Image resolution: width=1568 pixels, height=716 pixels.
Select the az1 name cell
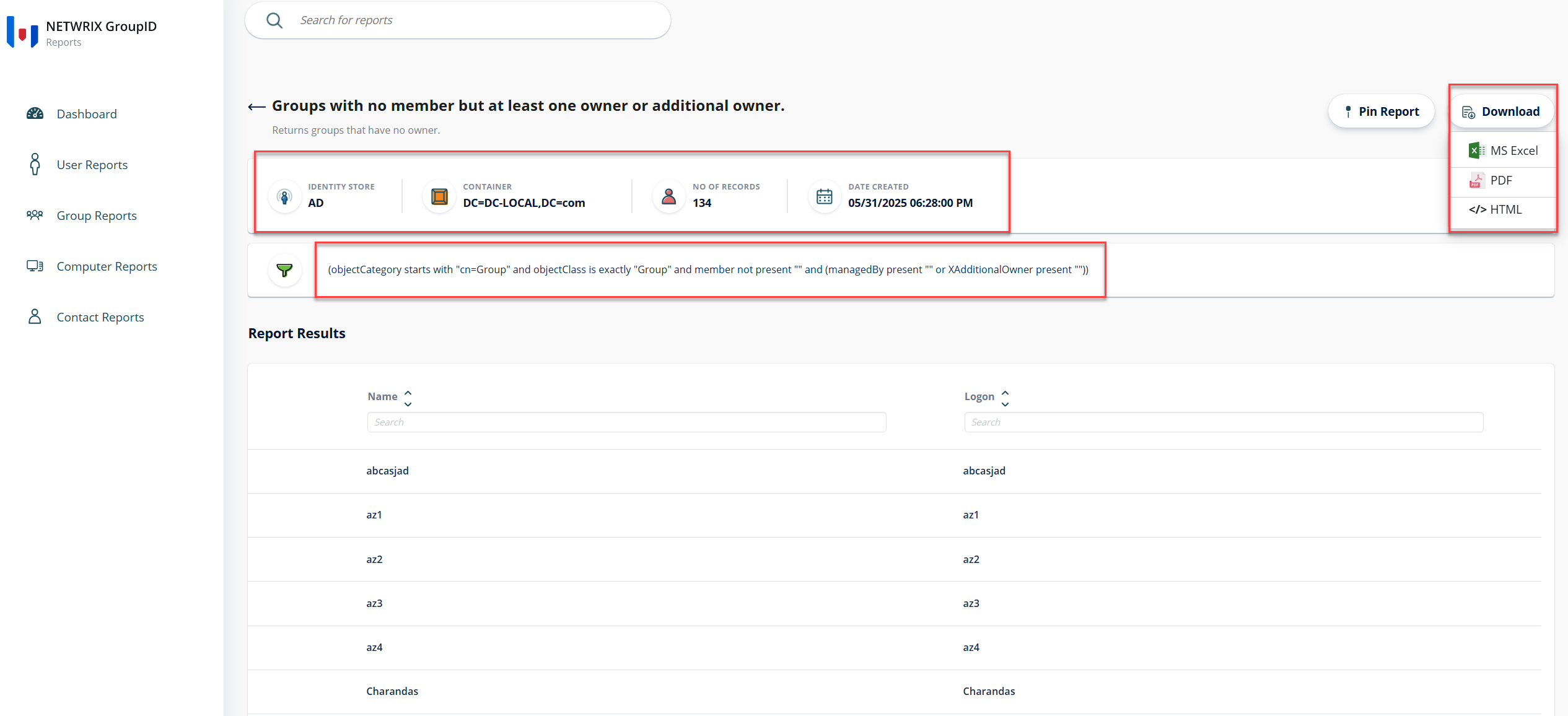coord(374,515)
